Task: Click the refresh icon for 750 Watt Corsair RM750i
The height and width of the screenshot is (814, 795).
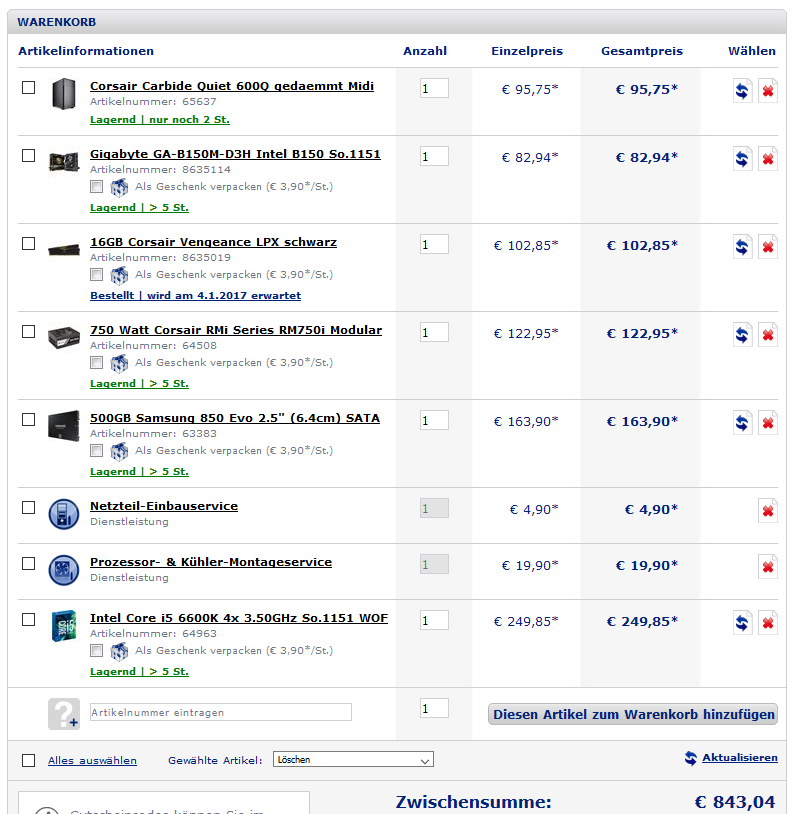Action: click(x=743, y=335)
